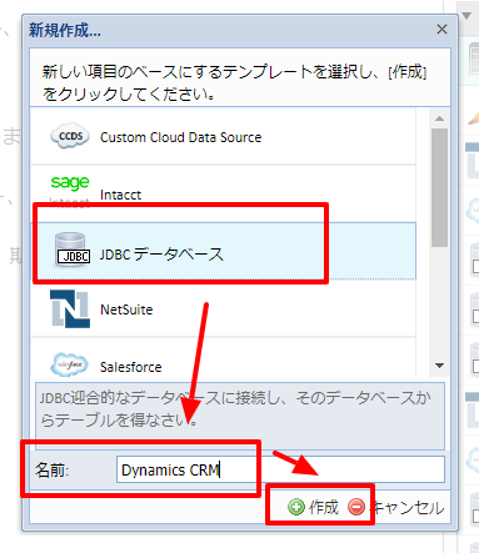Select the Salesforce template
Viewport: 480px width, 554px height.
tap(223, 358)
